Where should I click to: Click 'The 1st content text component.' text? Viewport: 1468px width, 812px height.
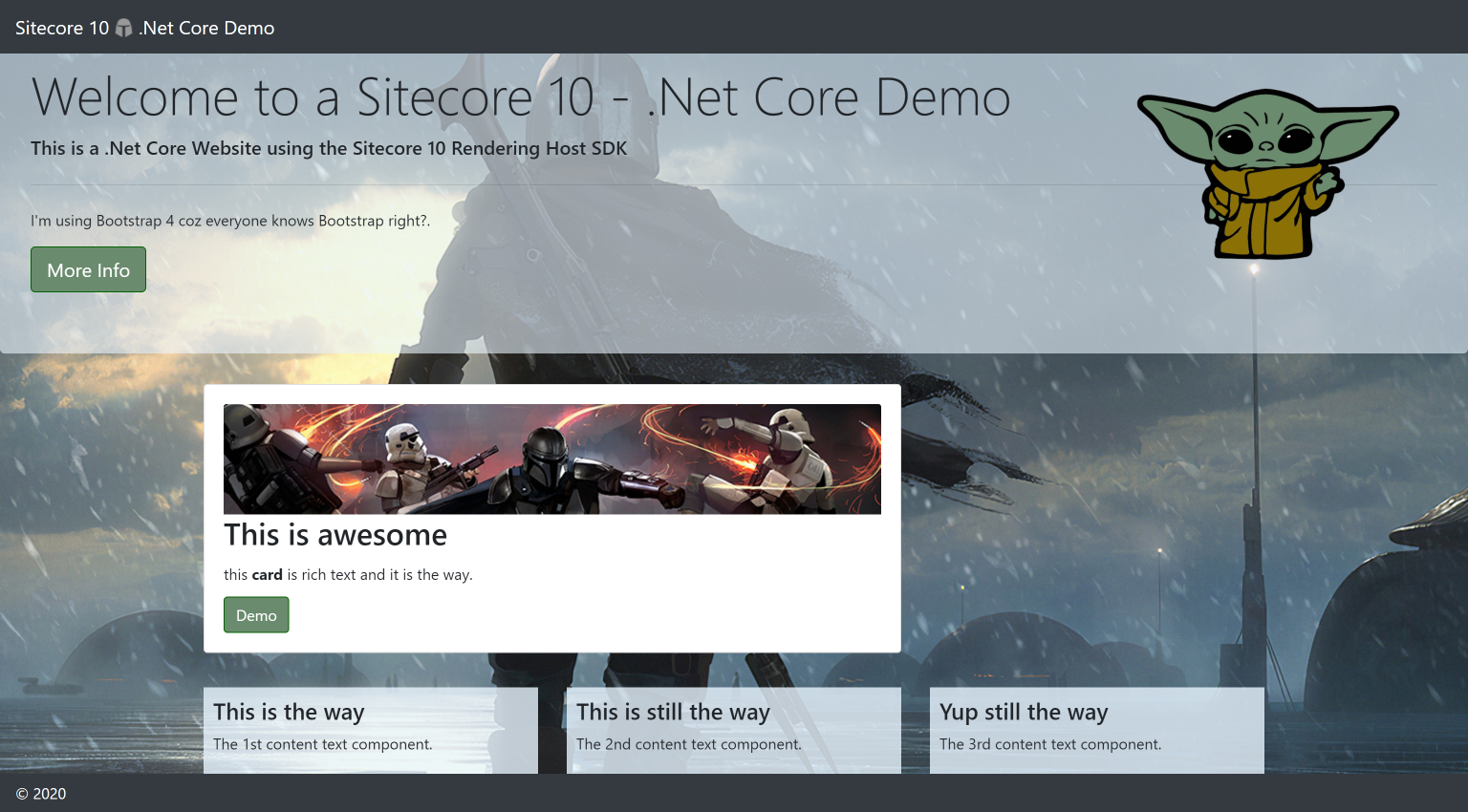(x=323, y=744)
